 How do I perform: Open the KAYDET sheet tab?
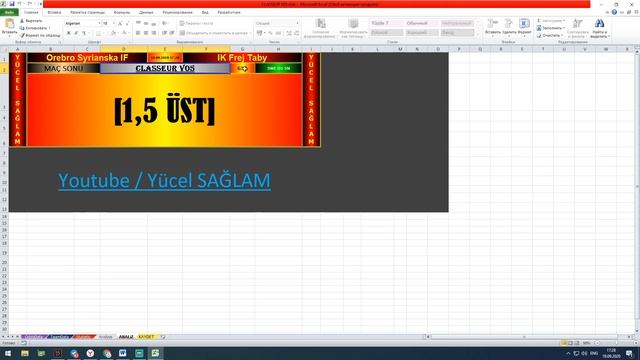(x=146, y=337)
